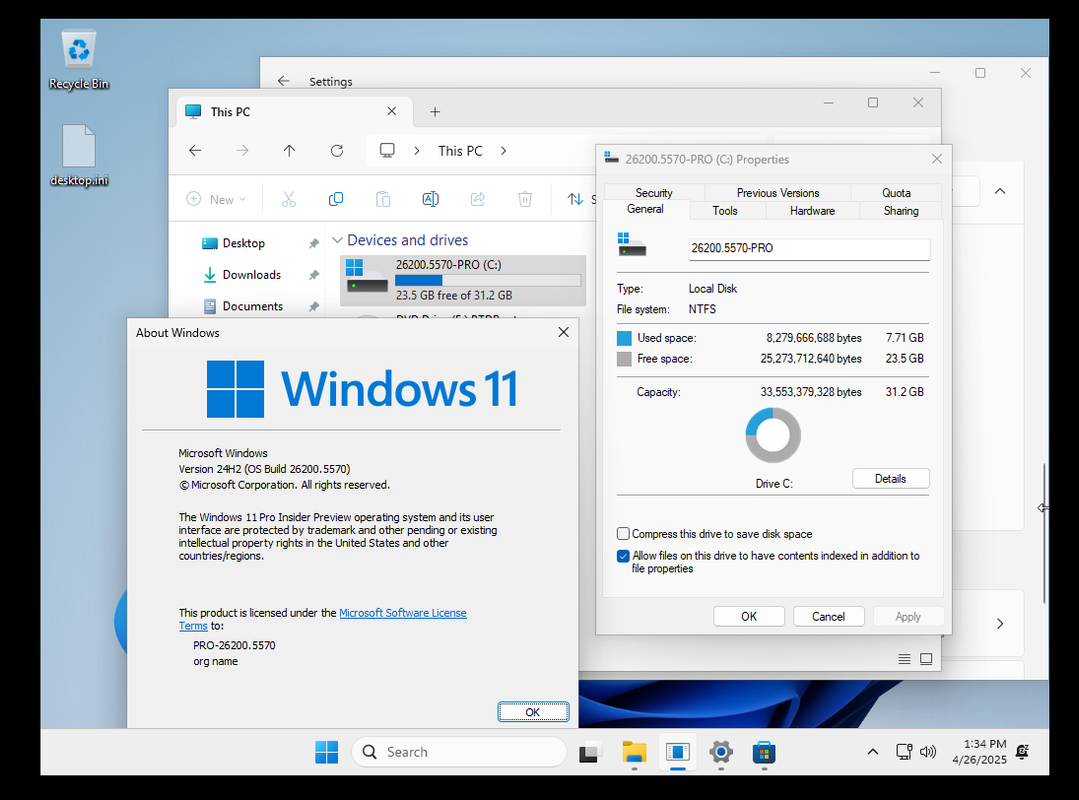Select the 26200.5570-PRO (C:) drive
Viewport: 1079px width, 800px height.
pos(463,280)
